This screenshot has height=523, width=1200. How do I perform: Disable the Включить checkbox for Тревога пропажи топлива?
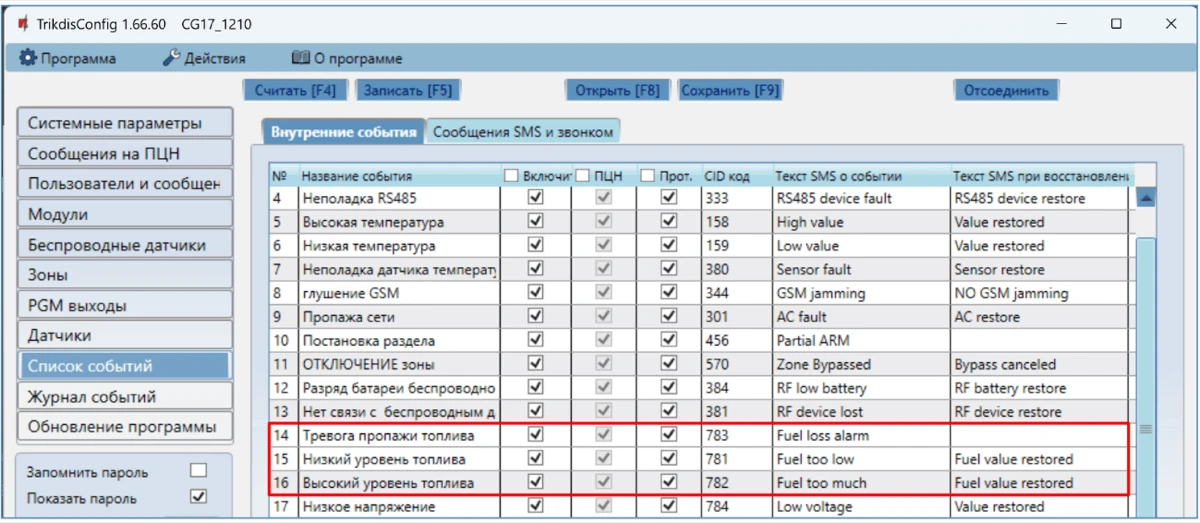[x=535, y=436]
